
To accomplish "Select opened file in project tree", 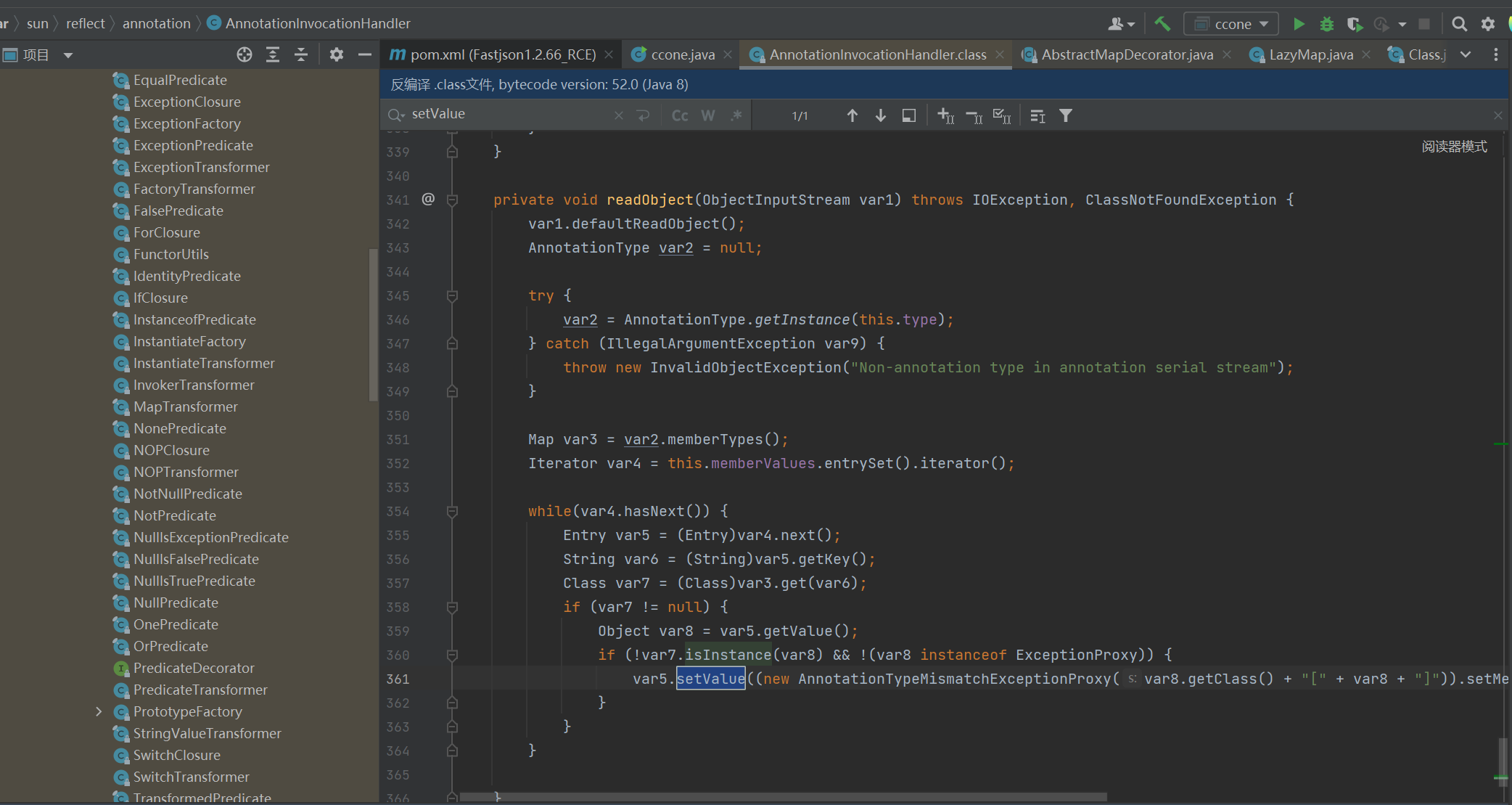I will (245, 54).
